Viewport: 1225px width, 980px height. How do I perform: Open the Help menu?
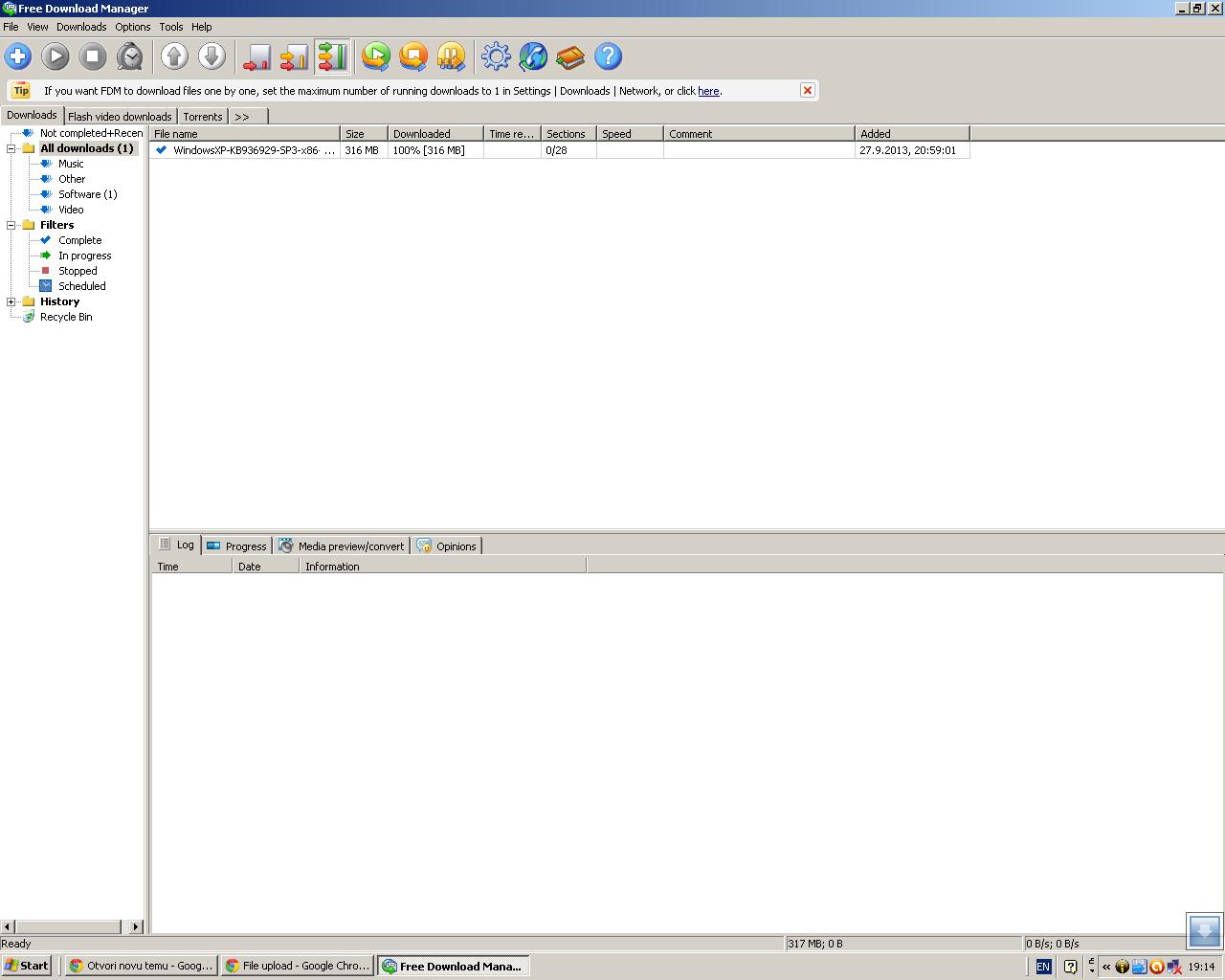point(201,27)
